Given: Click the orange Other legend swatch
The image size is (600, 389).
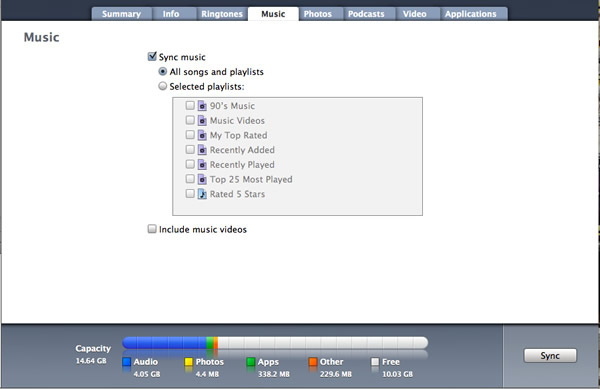Looking at the screenshot, I should (313, 362).
